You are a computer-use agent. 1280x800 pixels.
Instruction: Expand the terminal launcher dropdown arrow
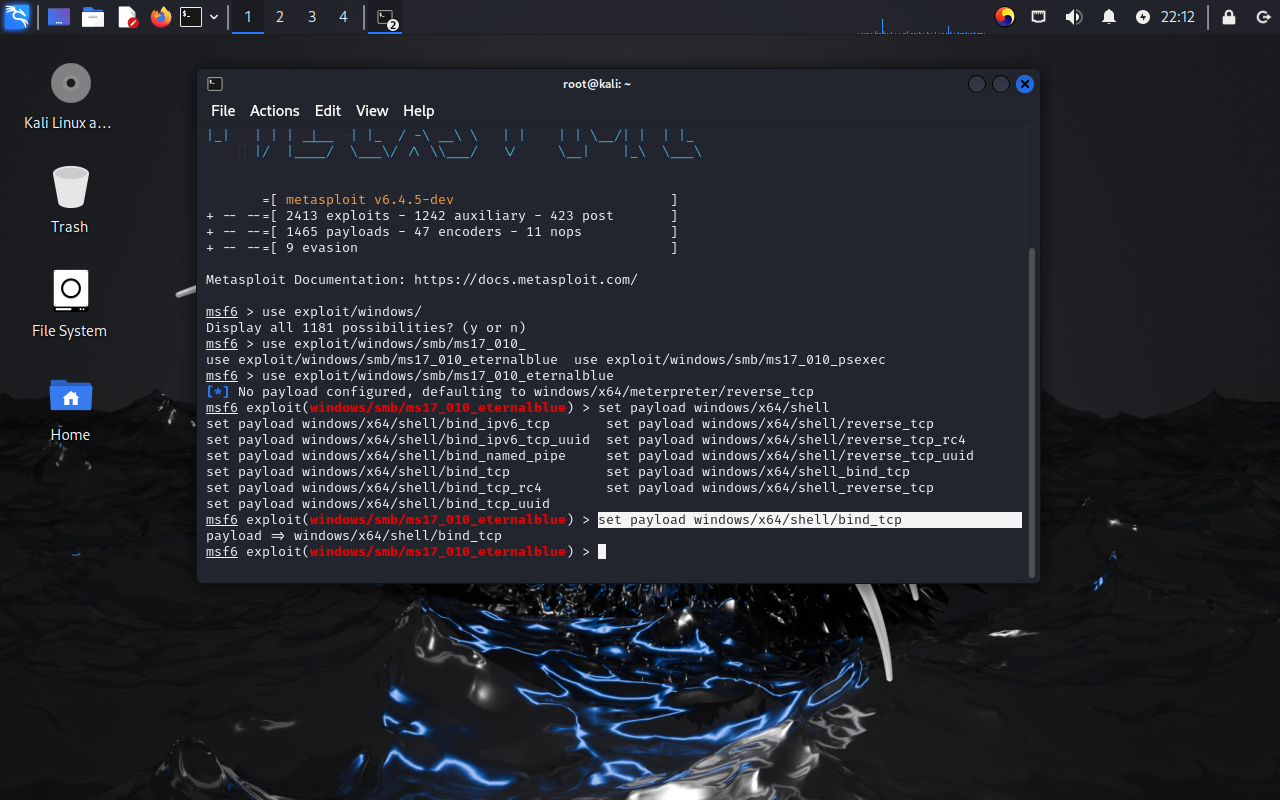pyautogui.click(x=214, y=17)
